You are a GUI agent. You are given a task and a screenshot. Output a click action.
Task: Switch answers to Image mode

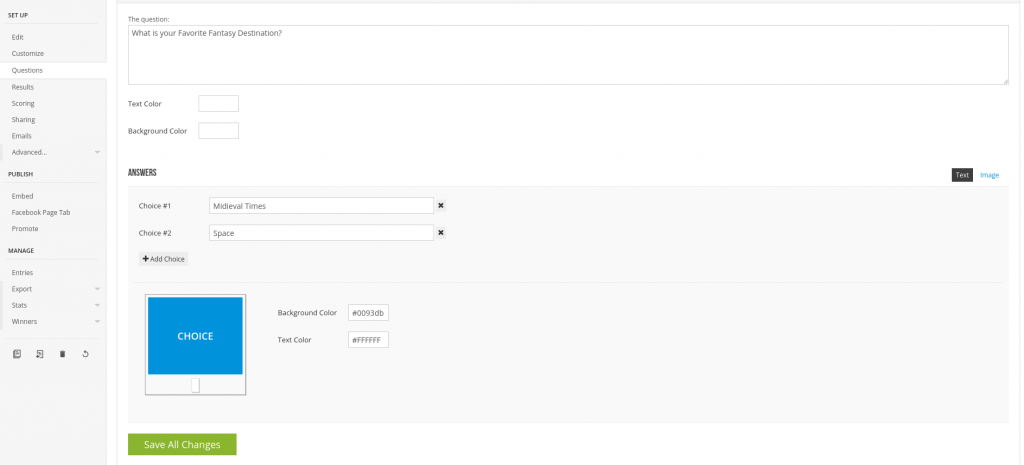tap(989, 175)
